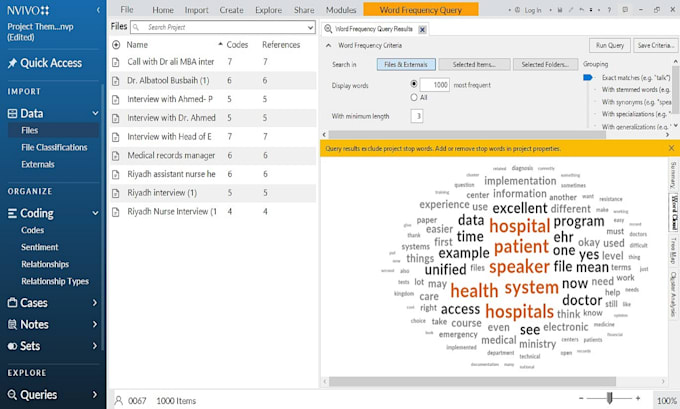Click the word cloud horizontal scrollbar

coord(472,382)
